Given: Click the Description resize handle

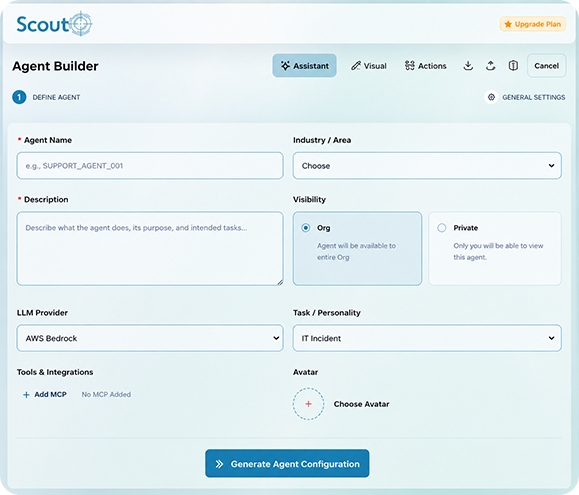Looking at the screenshot, I should tap(280, 282).
